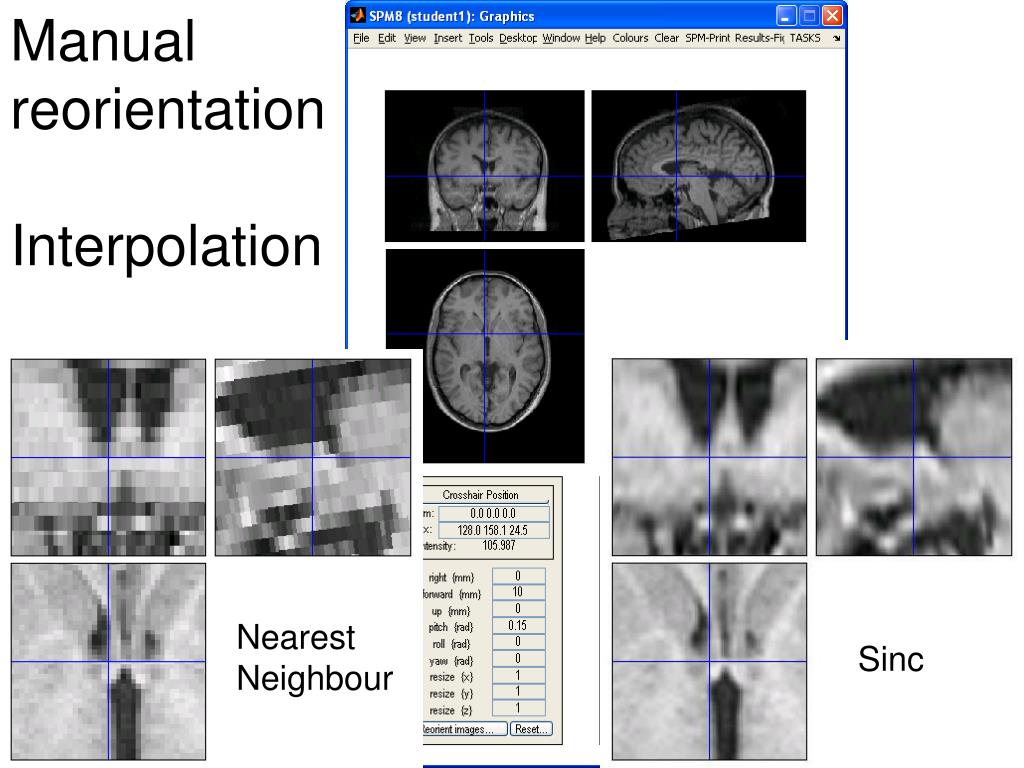Click the menu bar overflow arrow

coord(837,39)
